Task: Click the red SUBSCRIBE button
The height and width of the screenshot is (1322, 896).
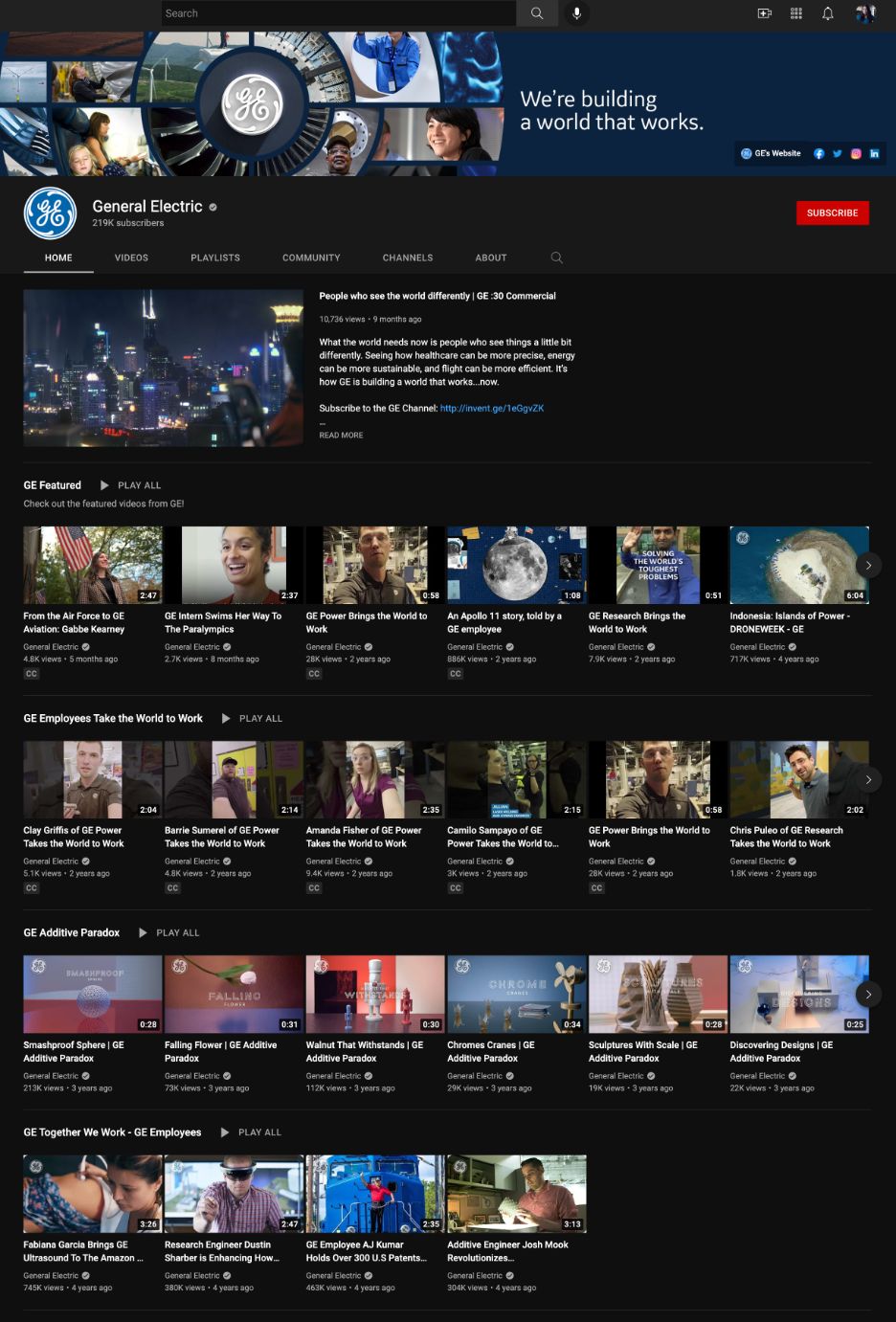Action: pyautogui.click(x=832, y=213)
